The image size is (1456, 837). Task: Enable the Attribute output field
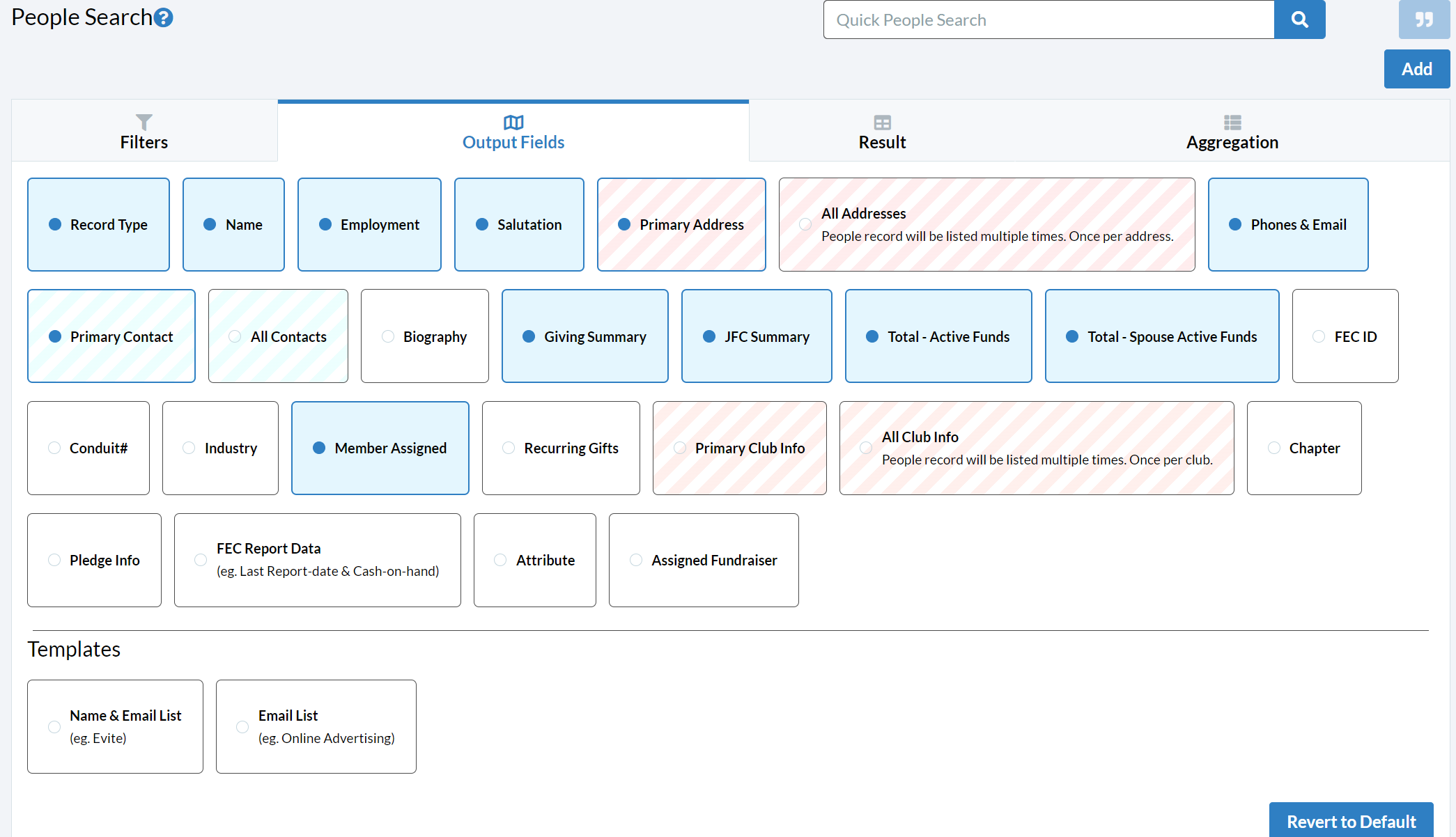point(535,560)
